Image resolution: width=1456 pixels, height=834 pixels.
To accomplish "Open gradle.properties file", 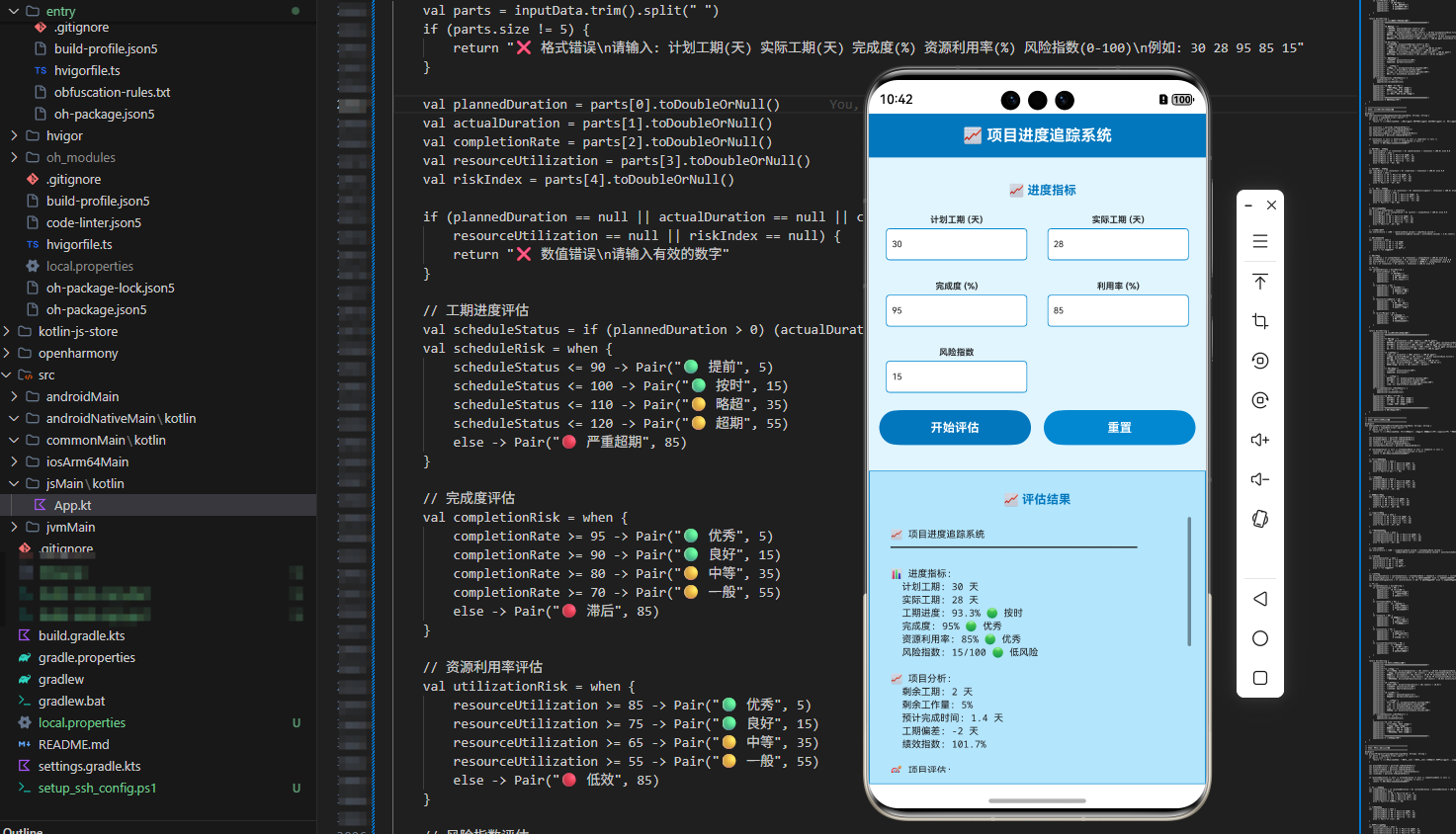I will pyautogui.click(x=87, y=657).
